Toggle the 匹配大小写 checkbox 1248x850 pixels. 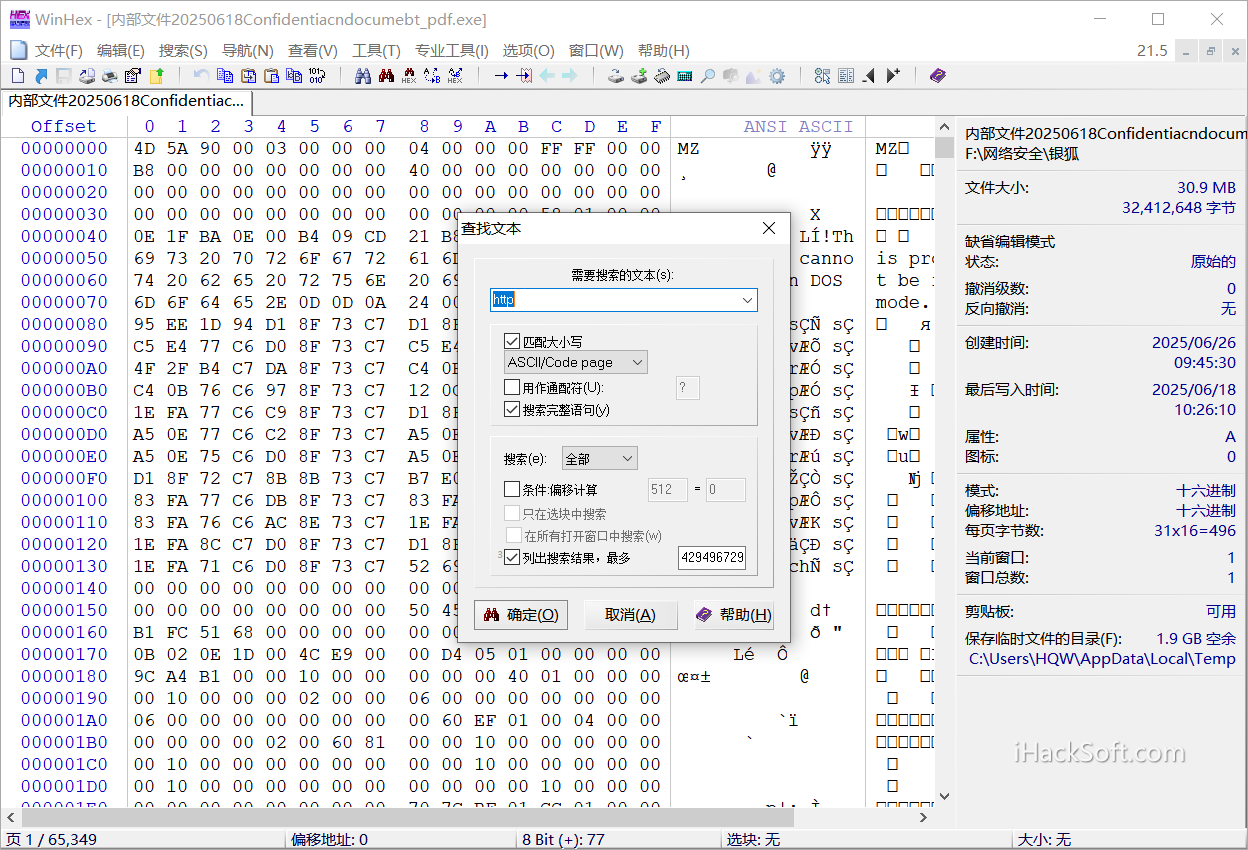click(512, 342)
